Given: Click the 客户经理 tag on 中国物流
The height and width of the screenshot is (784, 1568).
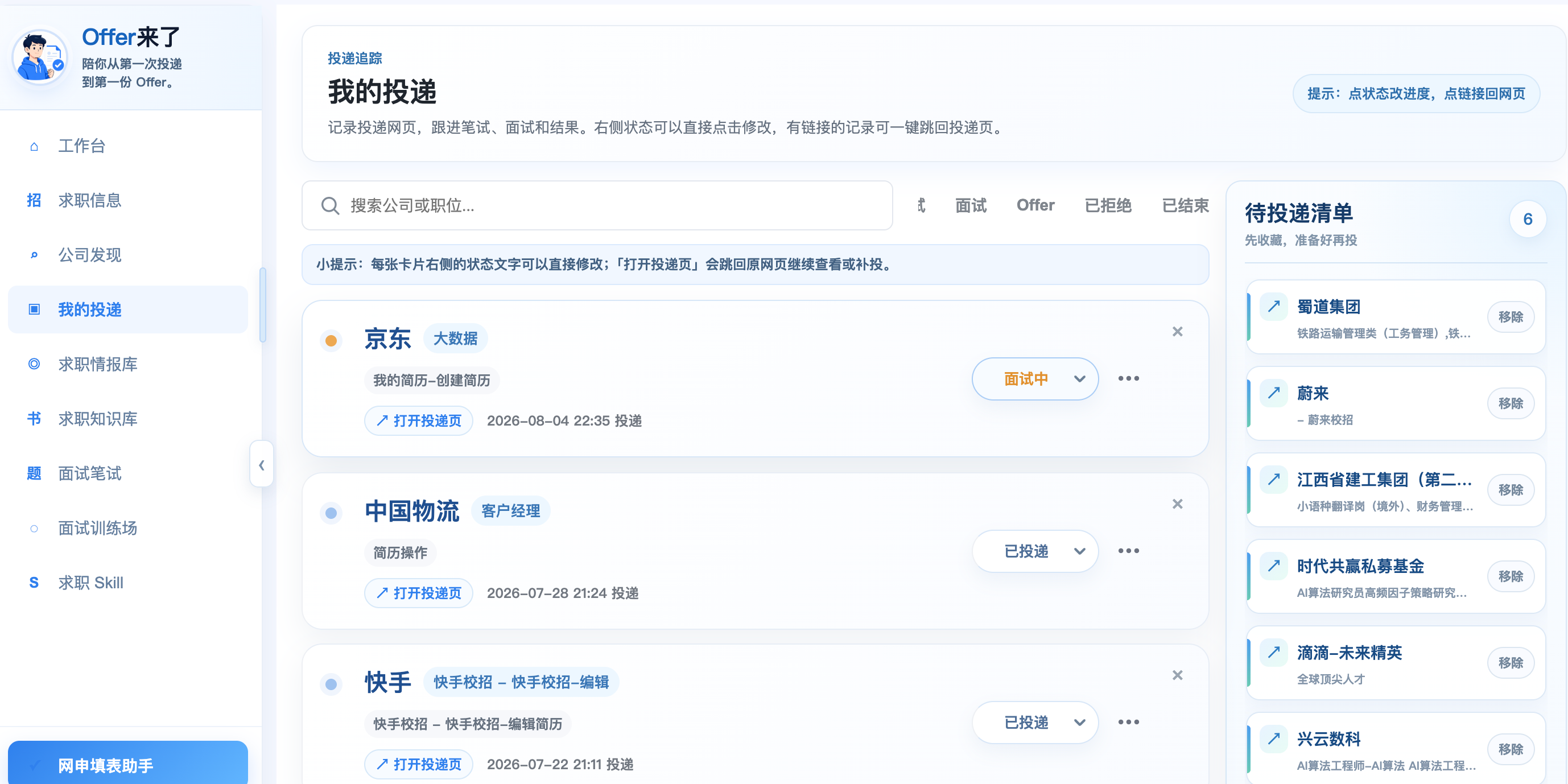Looking at the screenshot, I should [x=511, y=511].
